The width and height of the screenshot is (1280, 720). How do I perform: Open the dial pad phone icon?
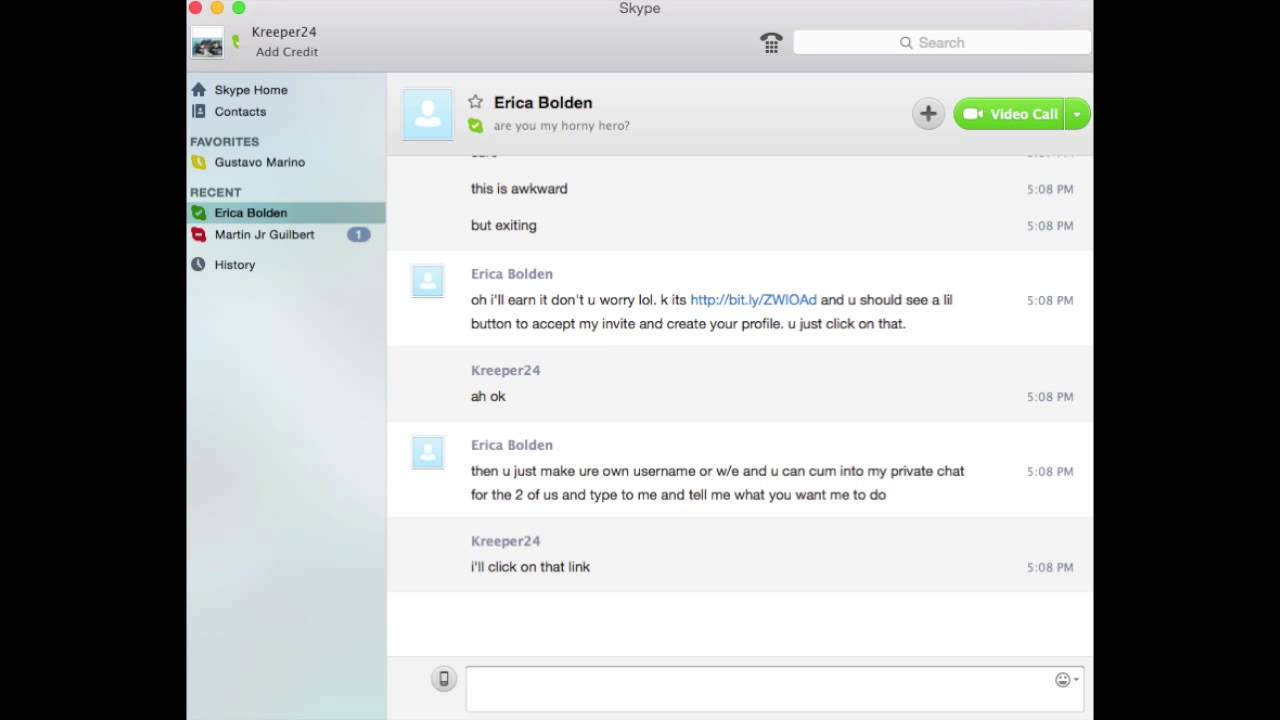(x=771, y=43)
